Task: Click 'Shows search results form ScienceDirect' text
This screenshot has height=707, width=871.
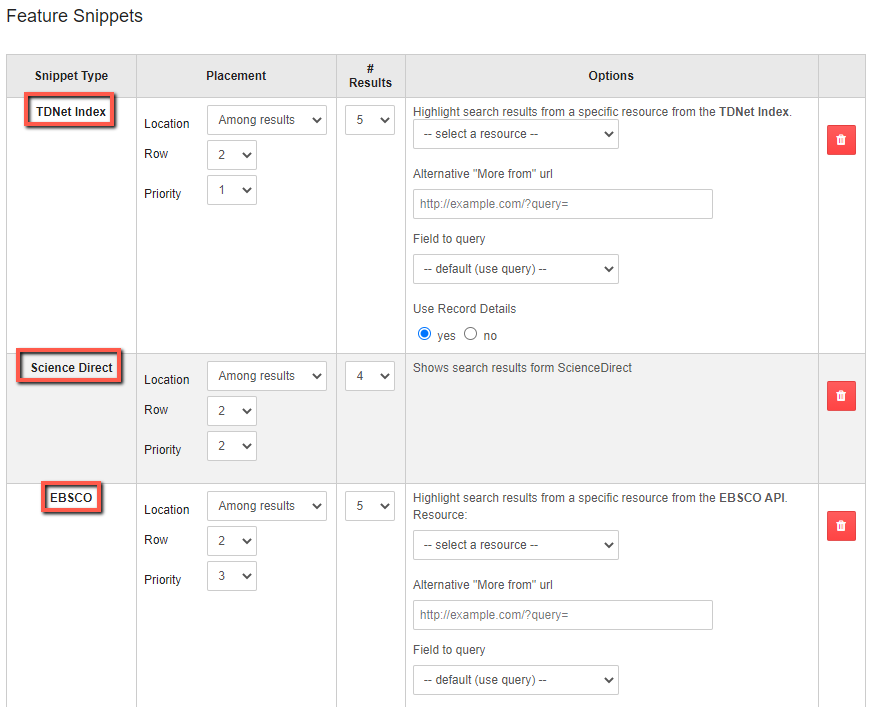Action: (522, 368)
